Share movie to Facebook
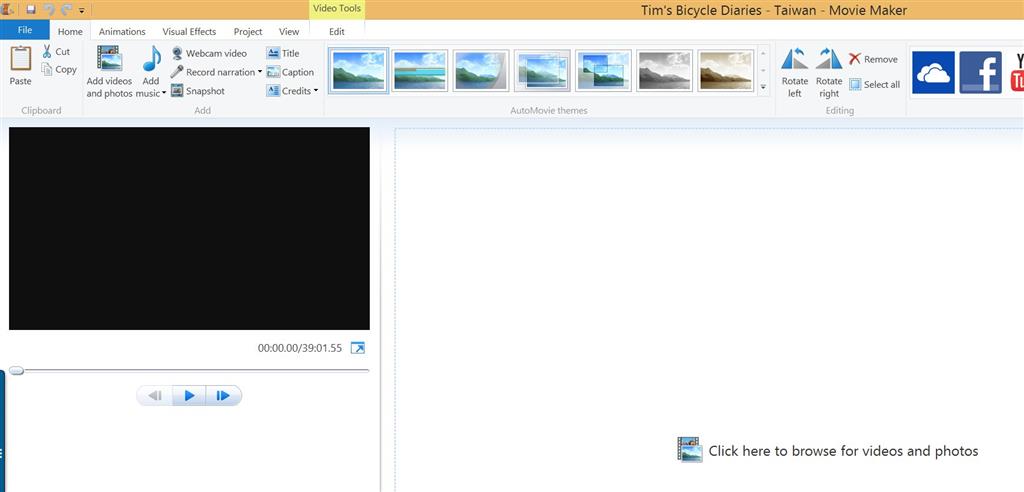1024x492 pixels. (x=981, y=73)
